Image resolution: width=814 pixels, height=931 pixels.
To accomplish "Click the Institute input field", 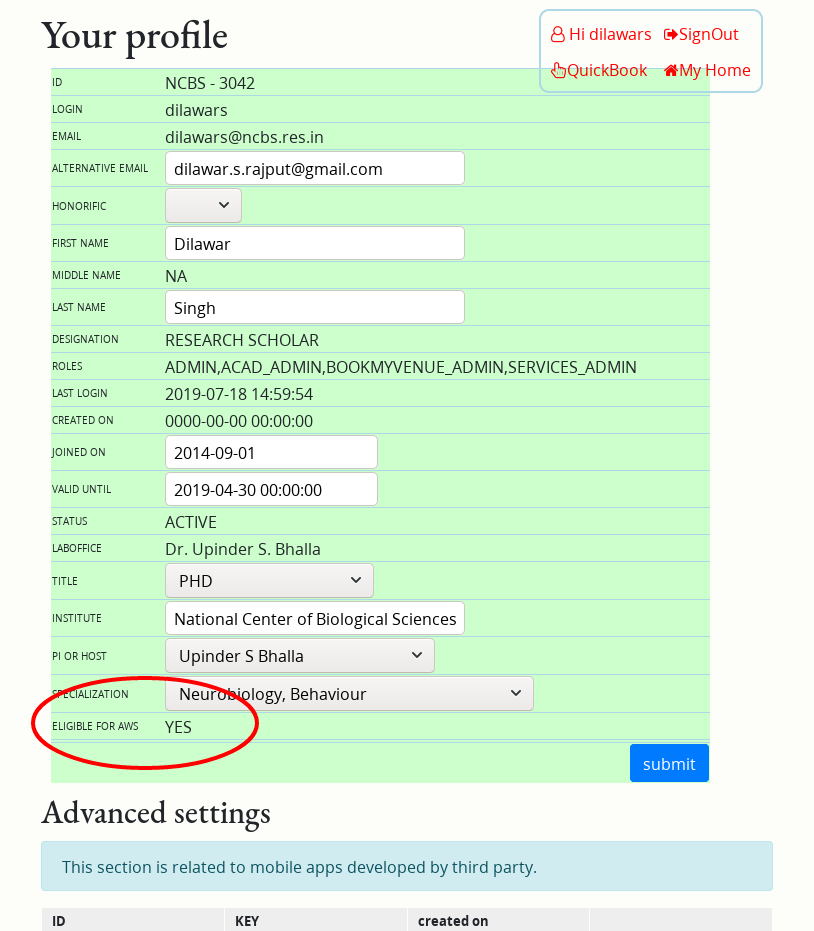I will (x=315, y=619).
